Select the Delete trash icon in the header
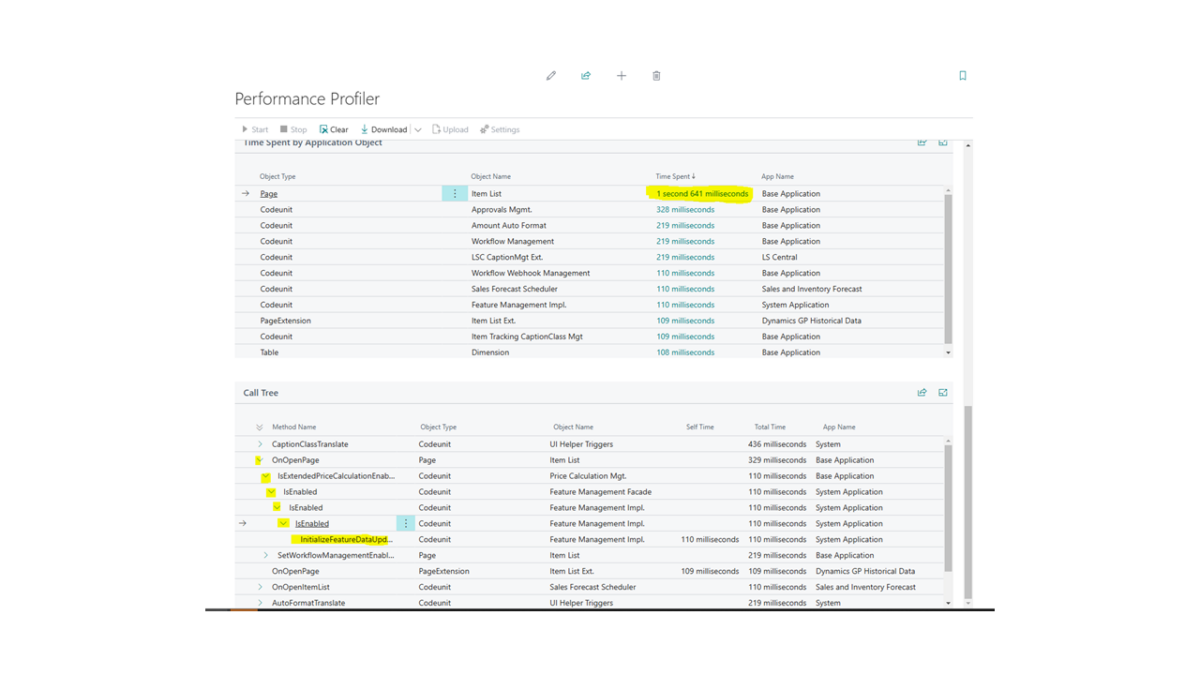Image resolution: width=1200 pixels, height=675 pixels. coord(656,75)
